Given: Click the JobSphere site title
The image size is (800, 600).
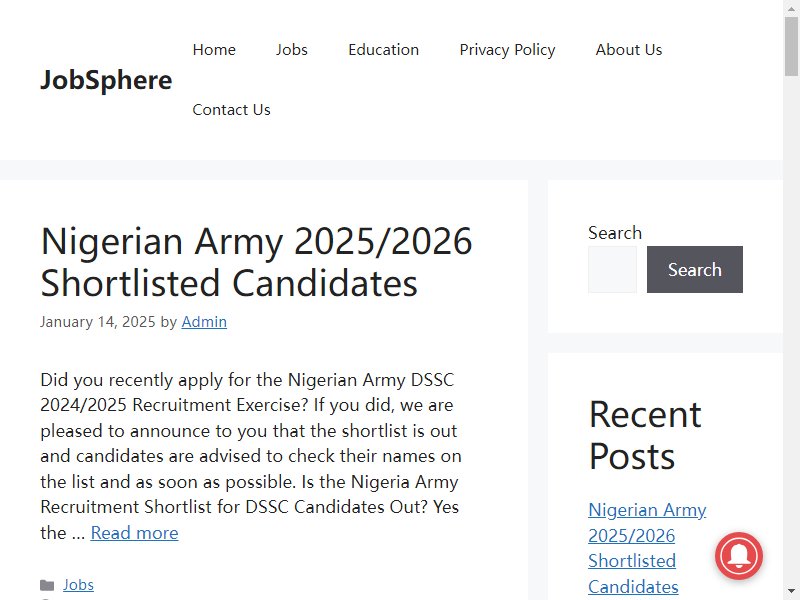Looking at the screenshot, I should 106,80.
